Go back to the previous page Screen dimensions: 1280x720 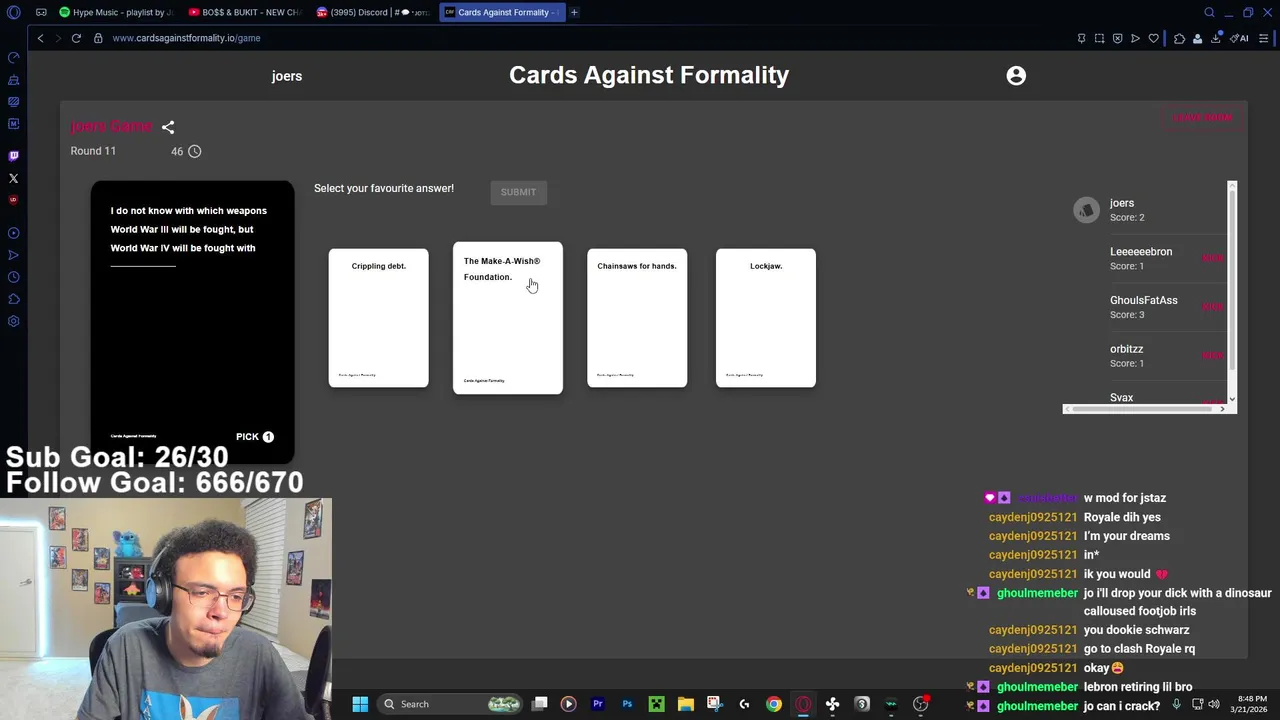40,38
